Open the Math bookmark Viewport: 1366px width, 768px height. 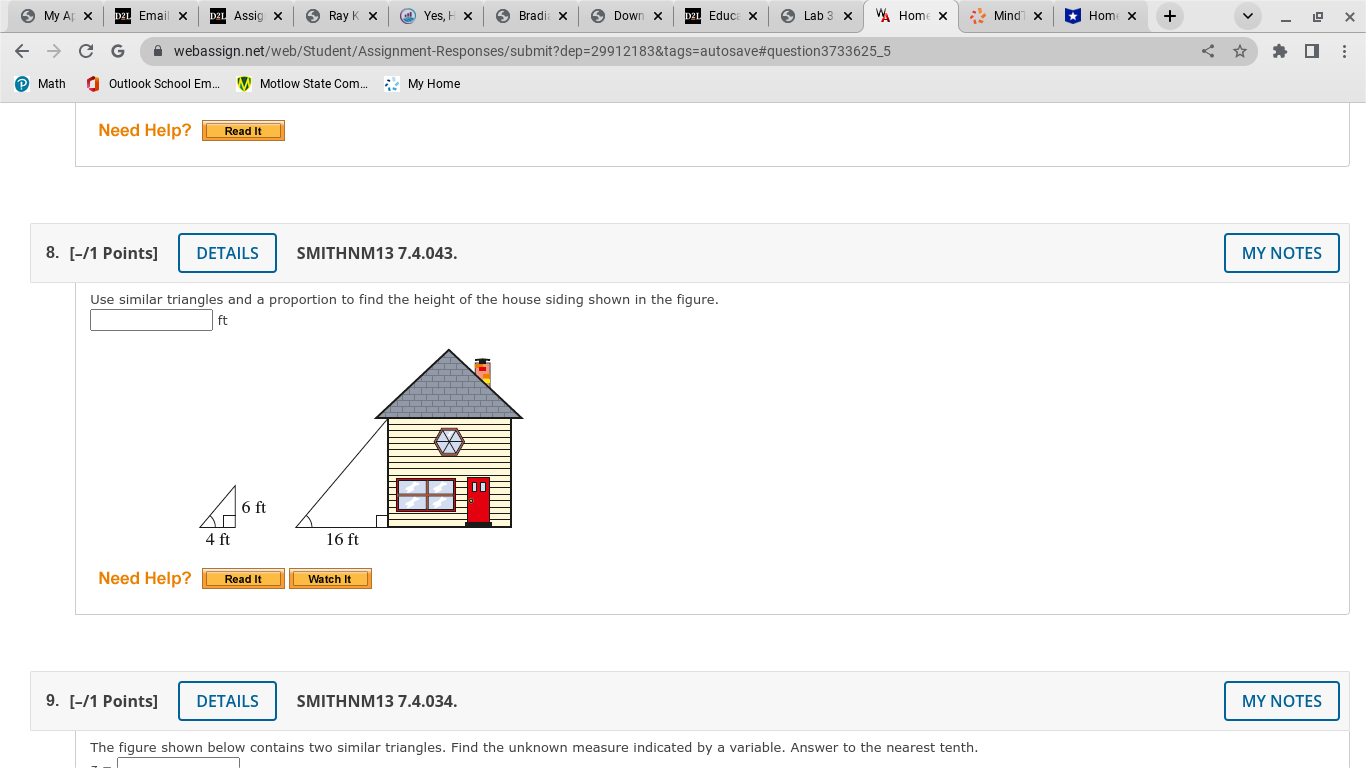click(40, 84)
